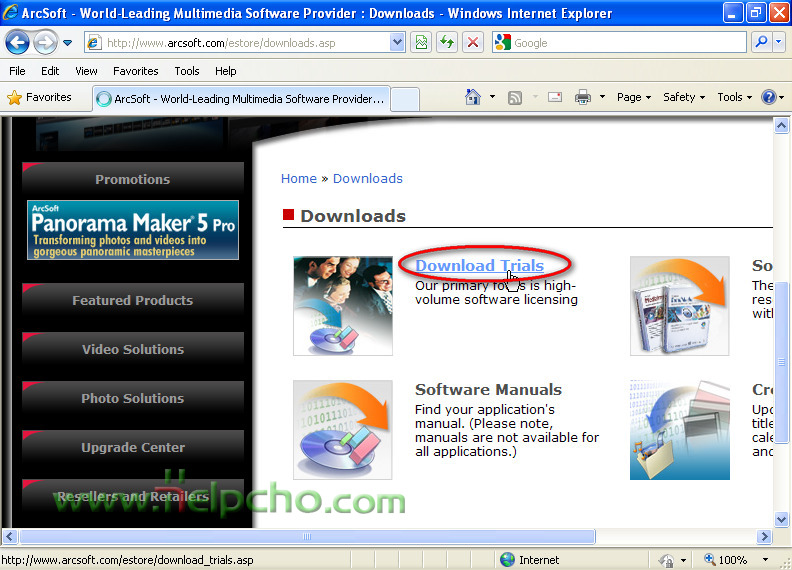Viewport: 792px width, 570px height.
Task: Click the Refresh page icon
Action: pyautogui.click(x=447, y=43)
